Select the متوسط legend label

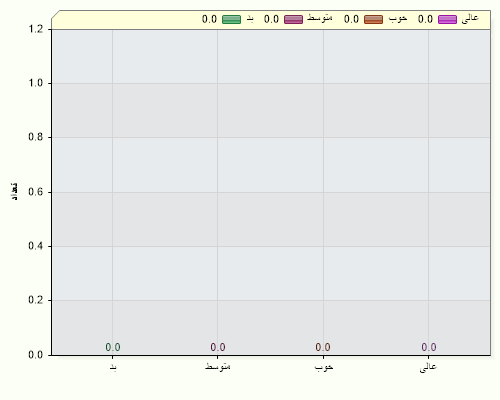320,18
